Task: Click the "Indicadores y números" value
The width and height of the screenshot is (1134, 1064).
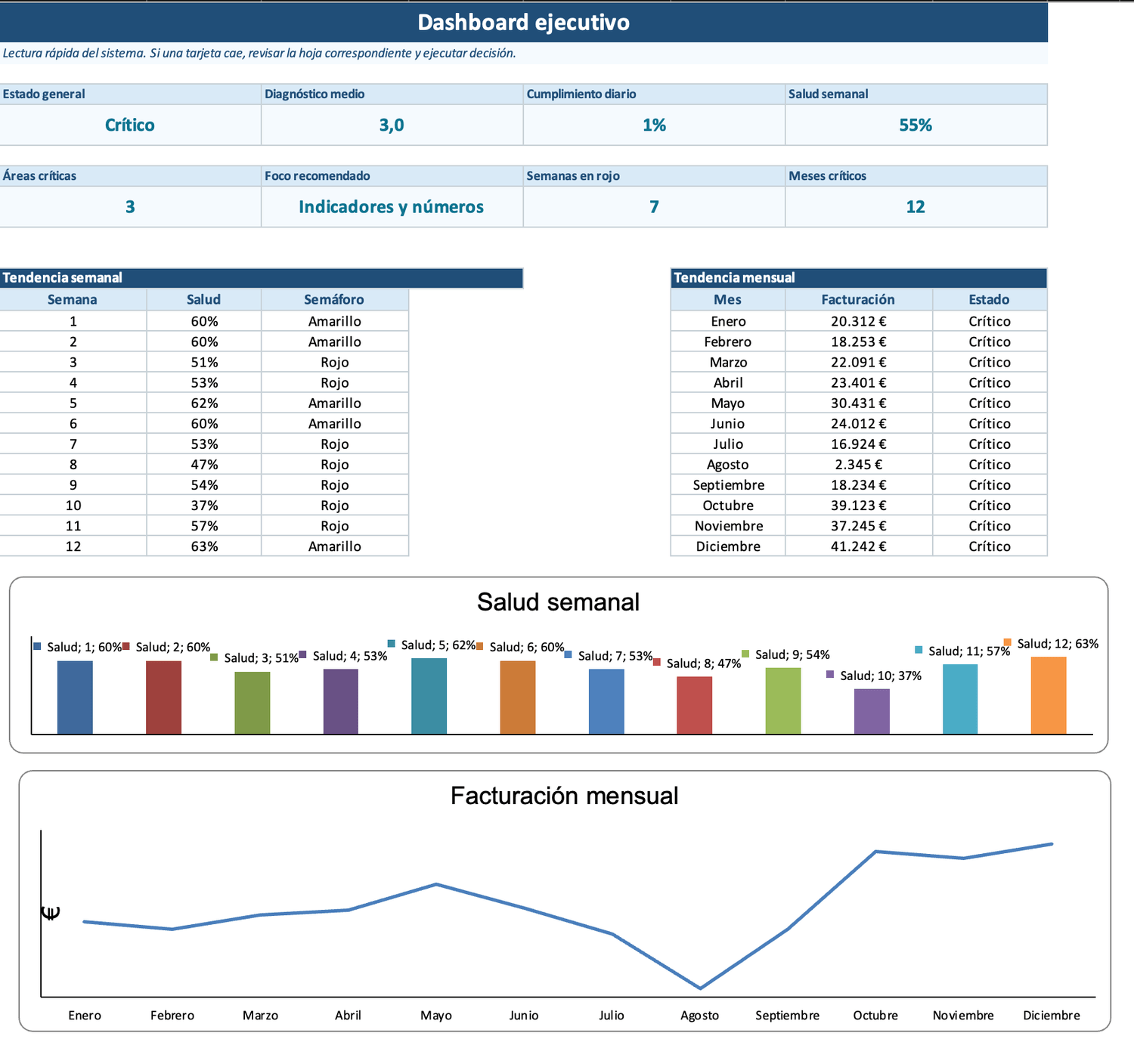Action: coord(392,206)
